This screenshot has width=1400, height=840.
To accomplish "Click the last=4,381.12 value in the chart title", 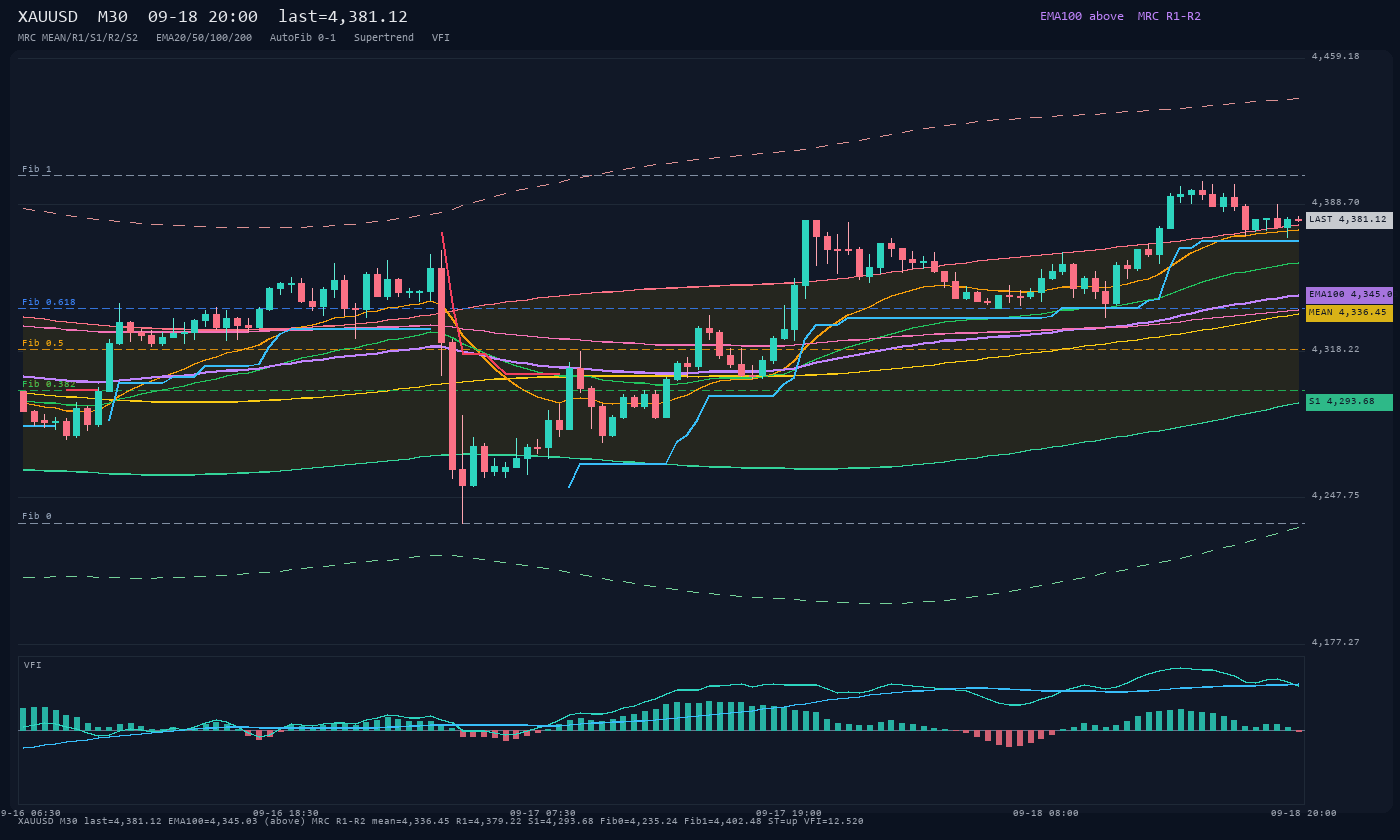I will (x=343, y=16).
